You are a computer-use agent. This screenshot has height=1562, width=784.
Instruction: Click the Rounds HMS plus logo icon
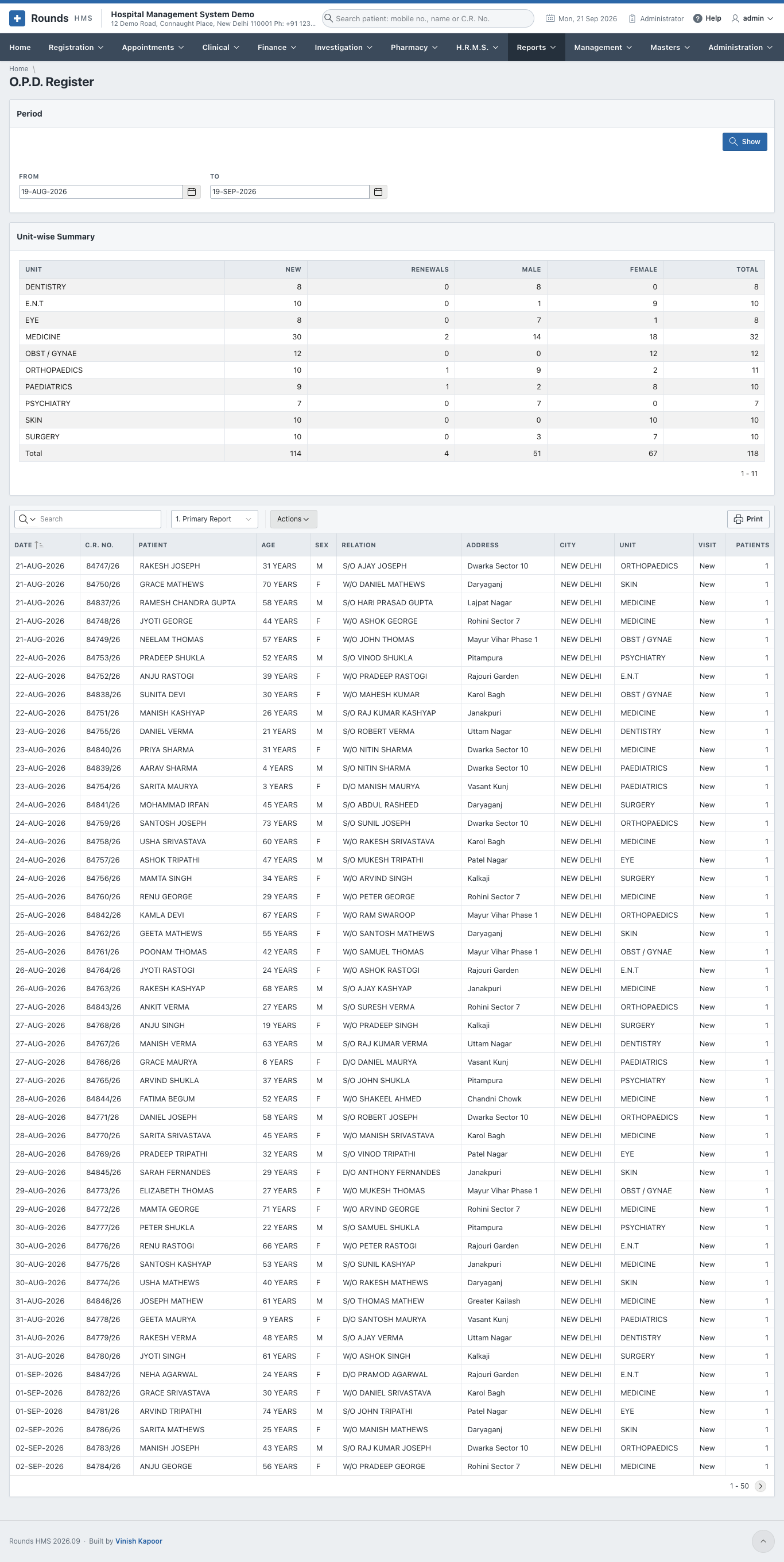coord(17,18)
